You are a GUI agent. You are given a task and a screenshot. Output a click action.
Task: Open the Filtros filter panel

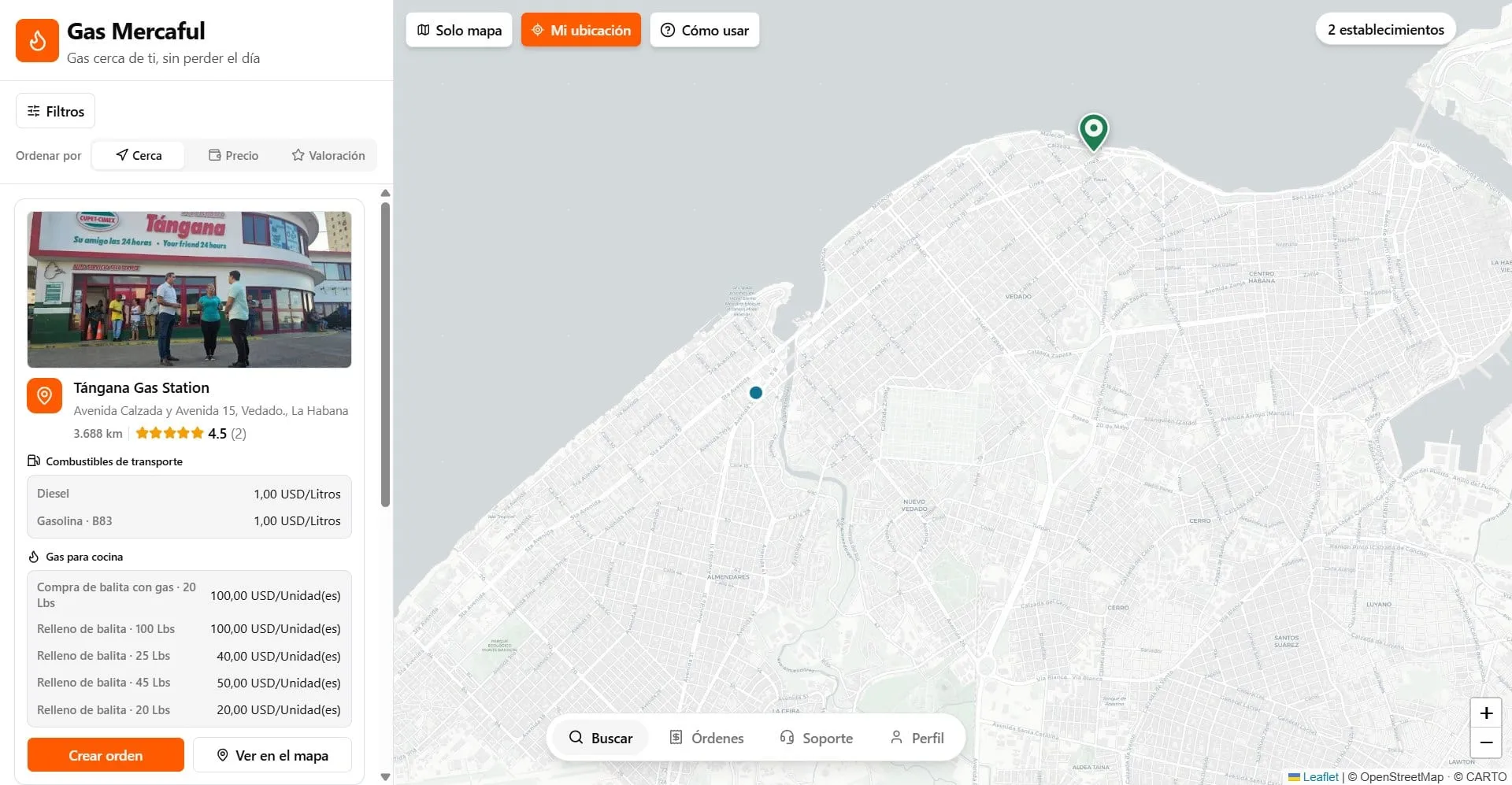(55, 111)
